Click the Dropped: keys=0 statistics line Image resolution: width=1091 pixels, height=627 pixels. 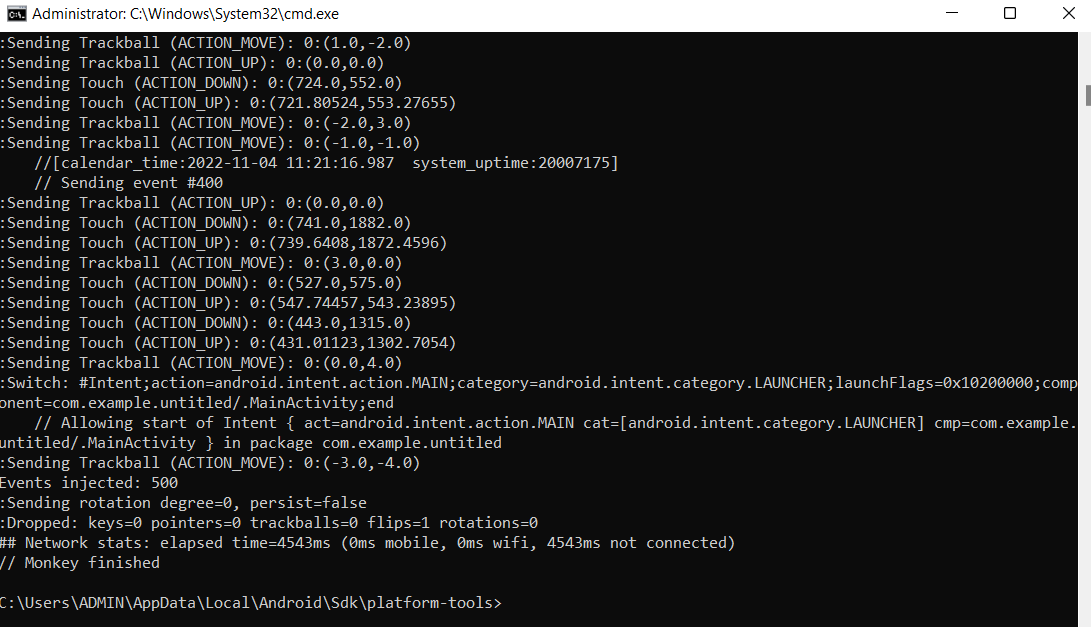[x=269, y=522]
